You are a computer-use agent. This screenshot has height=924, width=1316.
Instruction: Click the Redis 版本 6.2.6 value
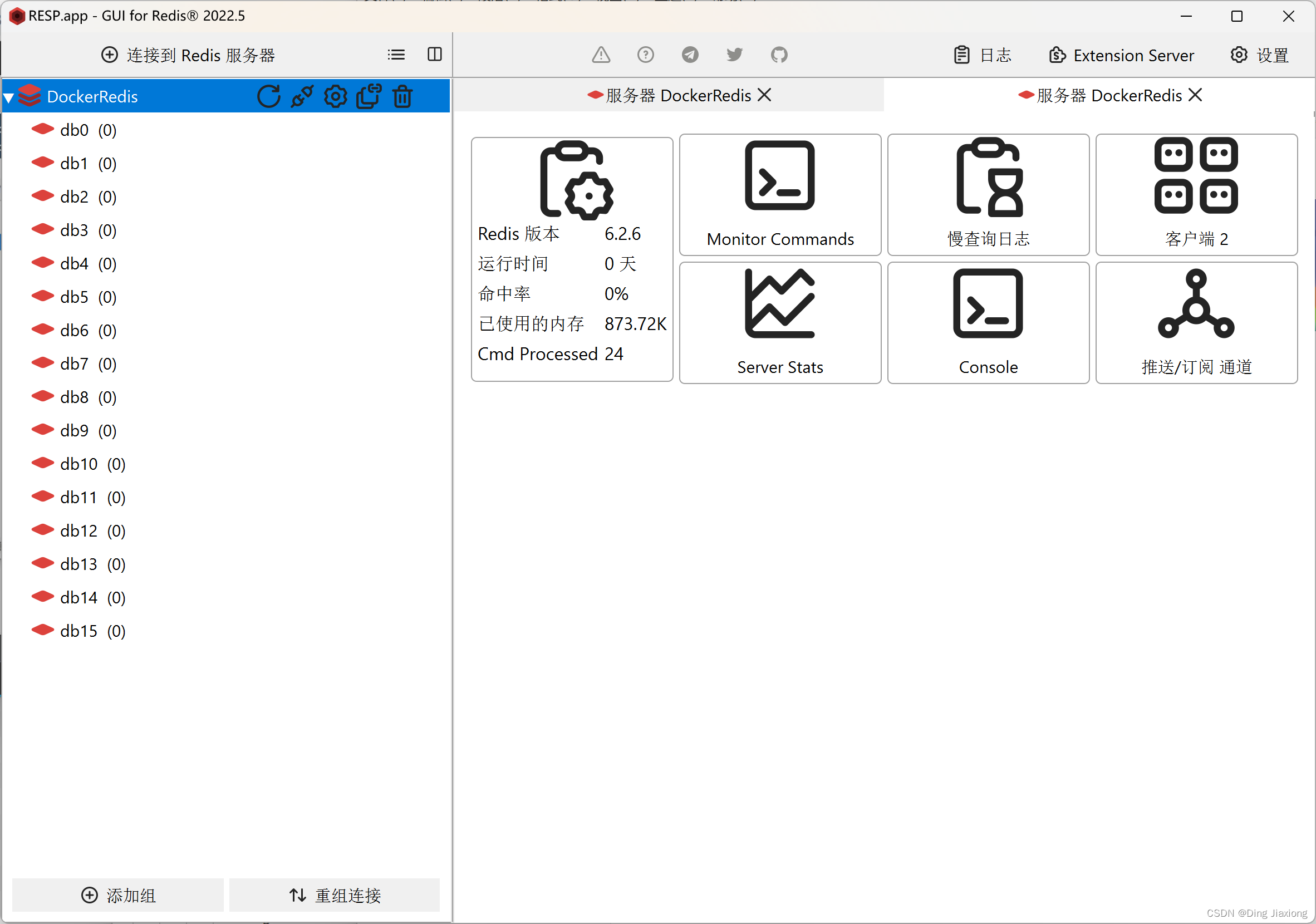pyautogui.click(x=622, y=234)
